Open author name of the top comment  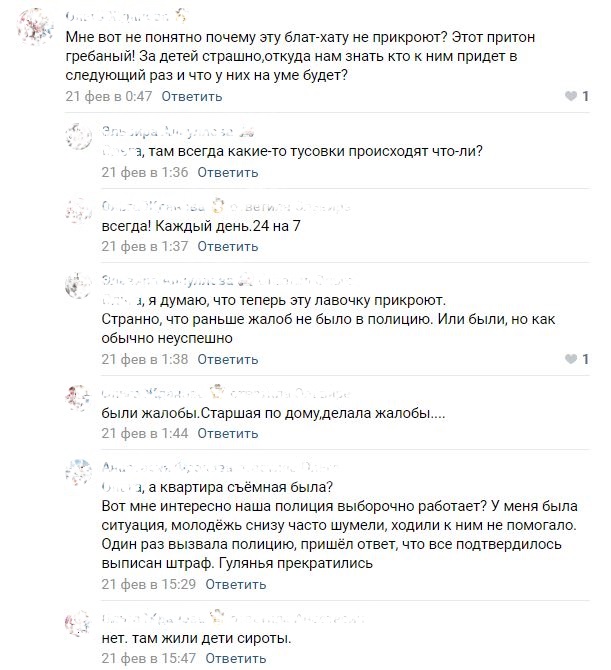(116, 16)
